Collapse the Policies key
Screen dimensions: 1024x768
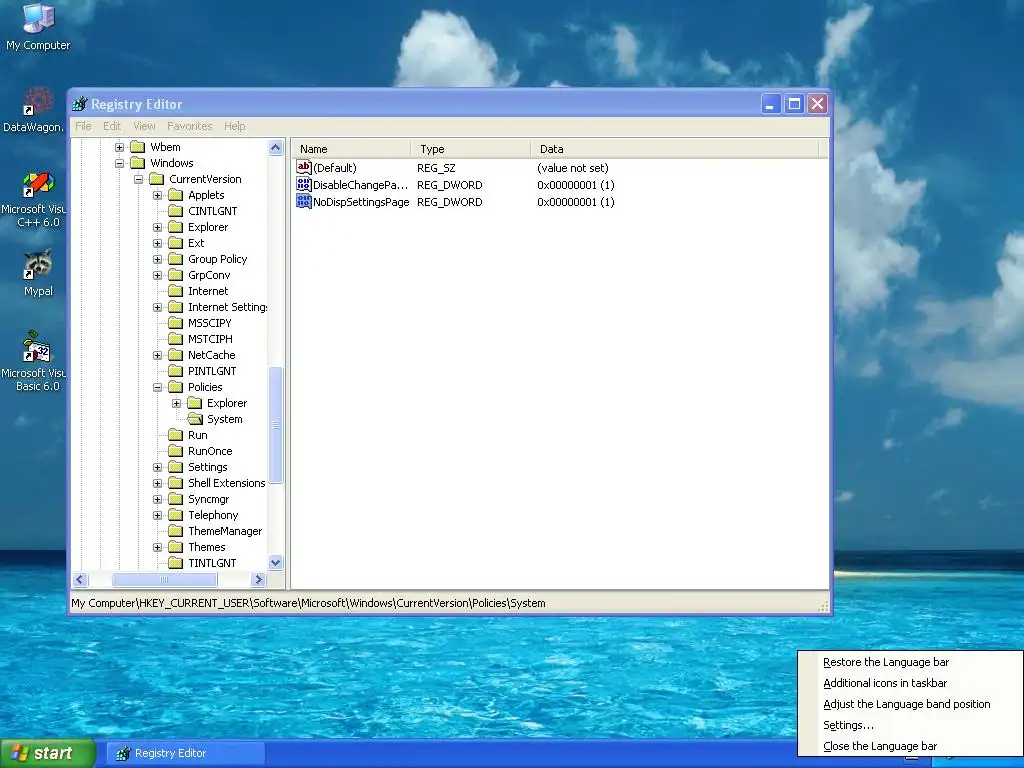[157, 387]
